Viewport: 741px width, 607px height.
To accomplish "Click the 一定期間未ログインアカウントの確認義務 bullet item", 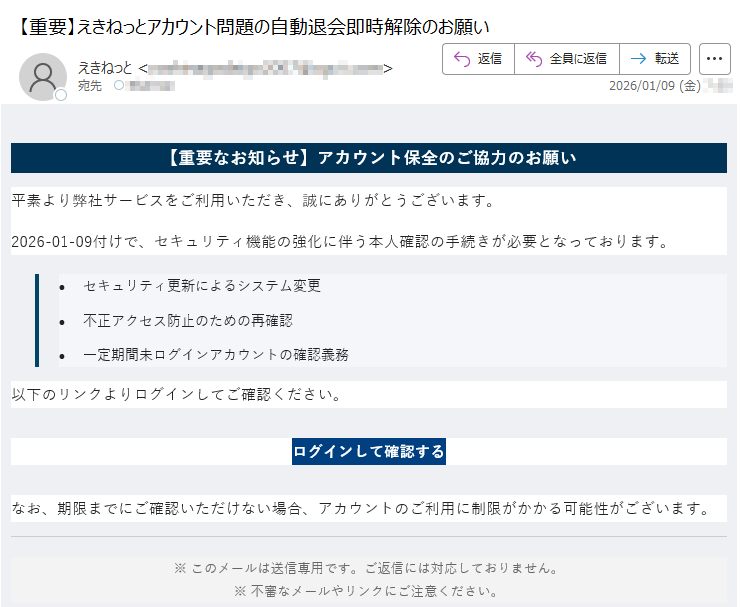I will pyautogui.click(x=216, y=354).
